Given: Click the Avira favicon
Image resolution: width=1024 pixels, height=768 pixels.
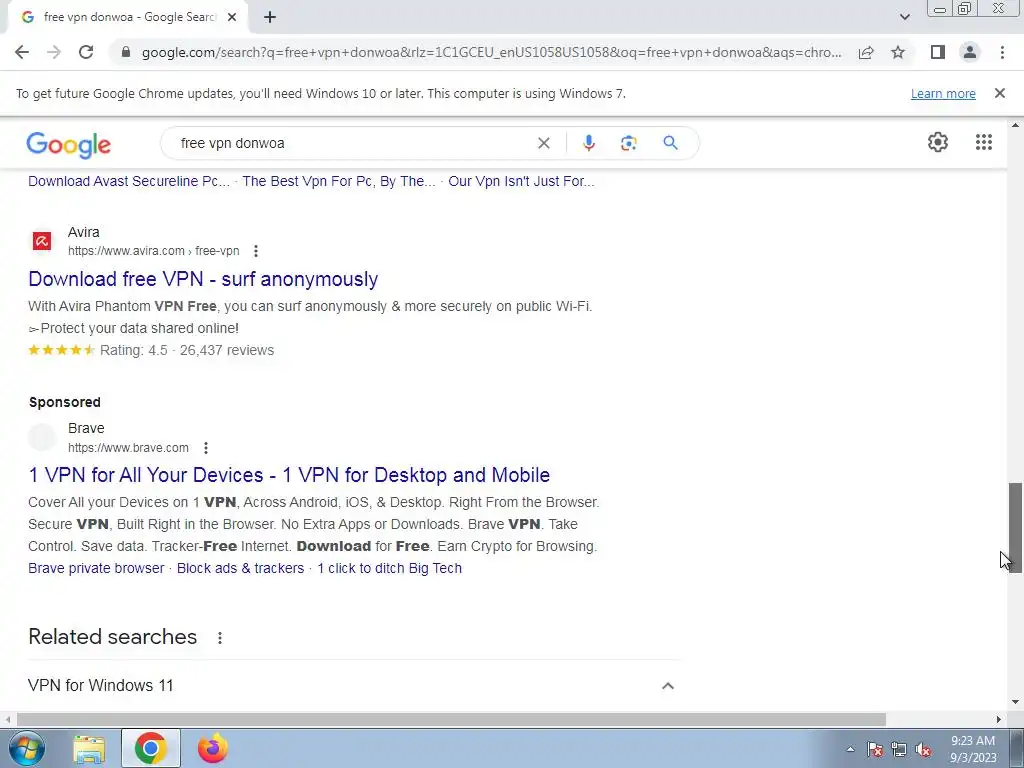Looking at the screenshot, I should (x=42, y=241).
